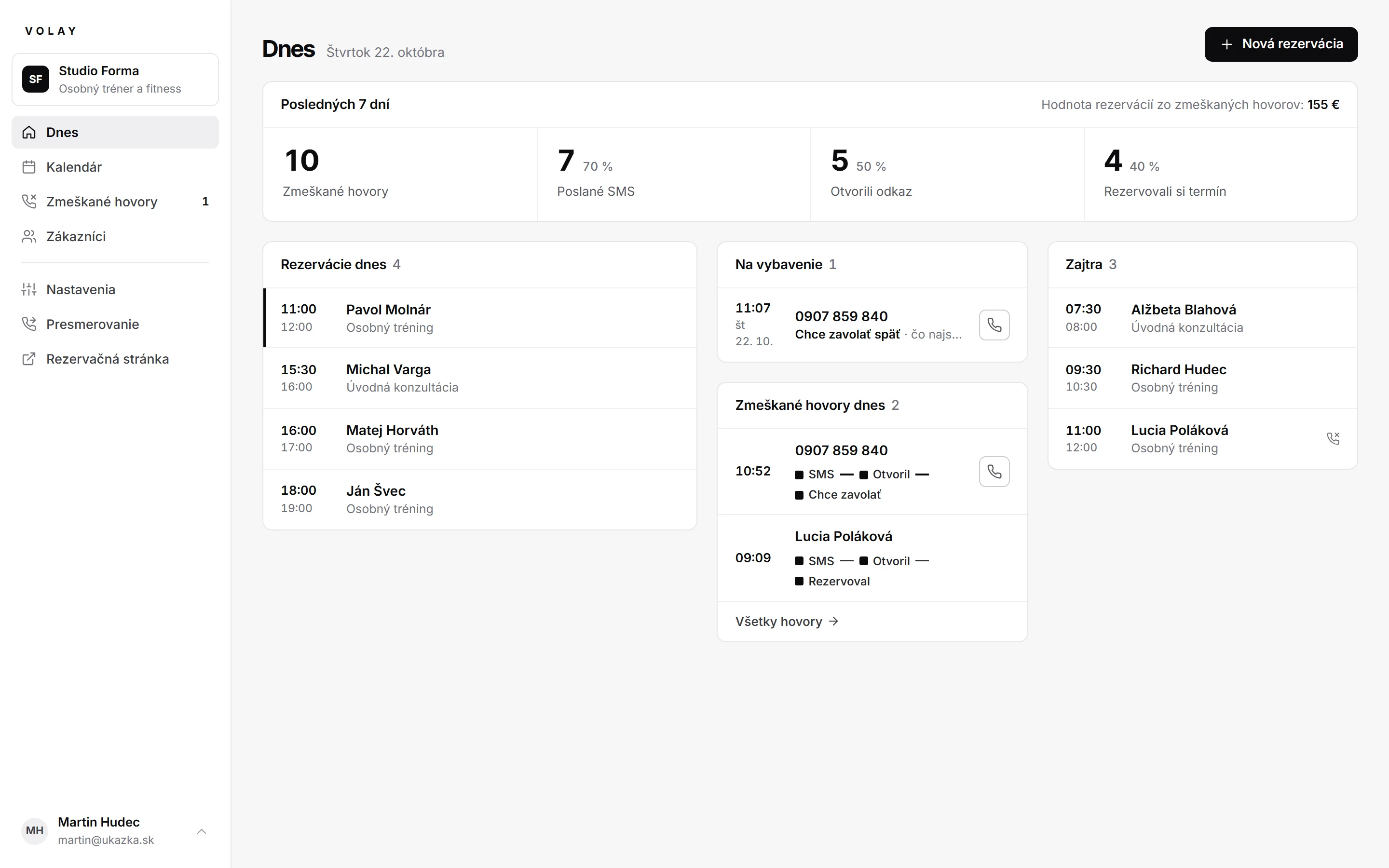Click the phone button on the 10:52 missed call
Screen dimensions: 1389x868
tap(994, 471)
